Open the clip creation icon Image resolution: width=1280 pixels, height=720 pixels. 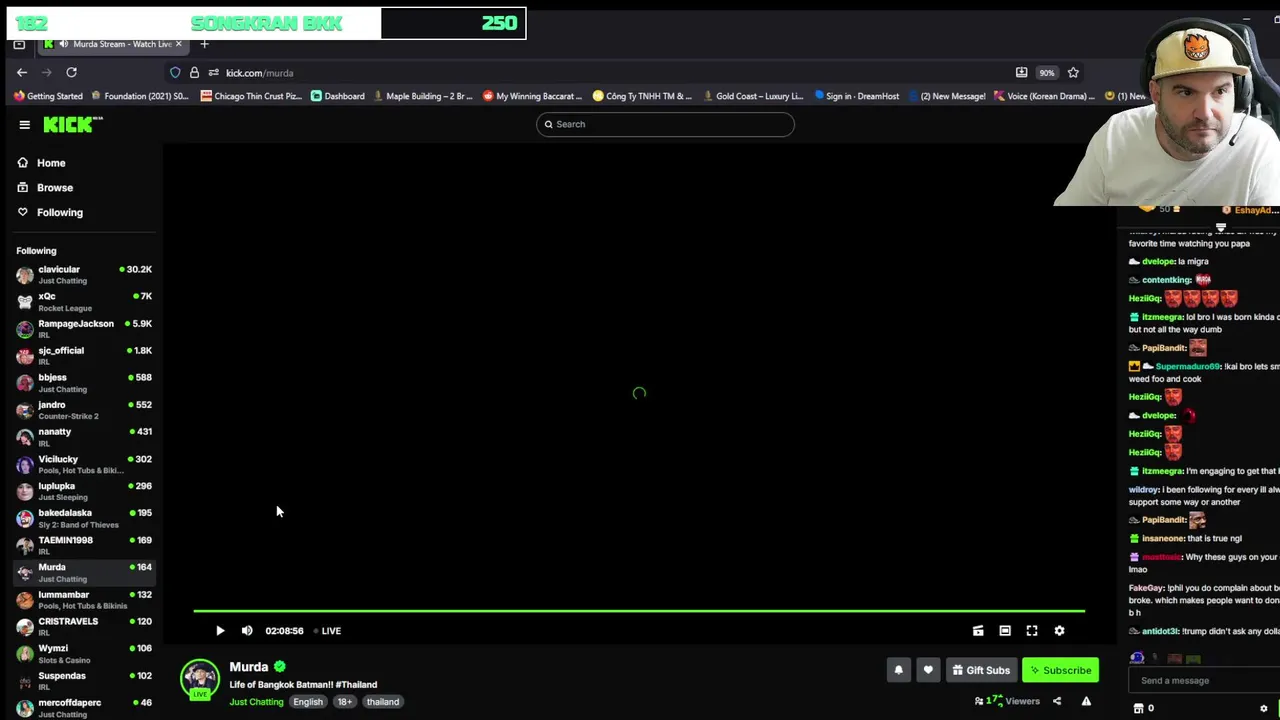[978, 631]
